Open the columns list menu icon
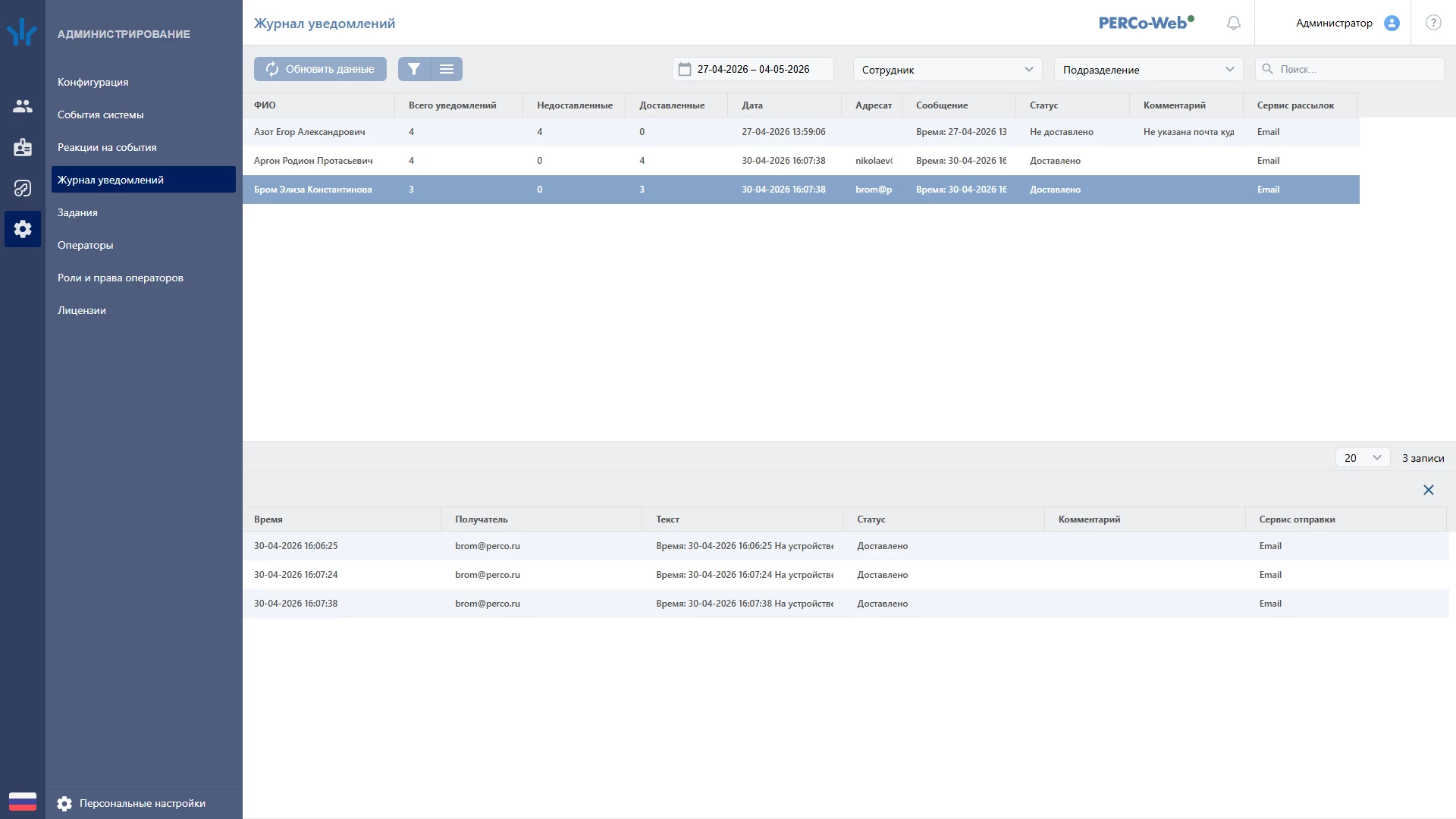The width and height of the screenshot is (1456, 819). (447, 69)
